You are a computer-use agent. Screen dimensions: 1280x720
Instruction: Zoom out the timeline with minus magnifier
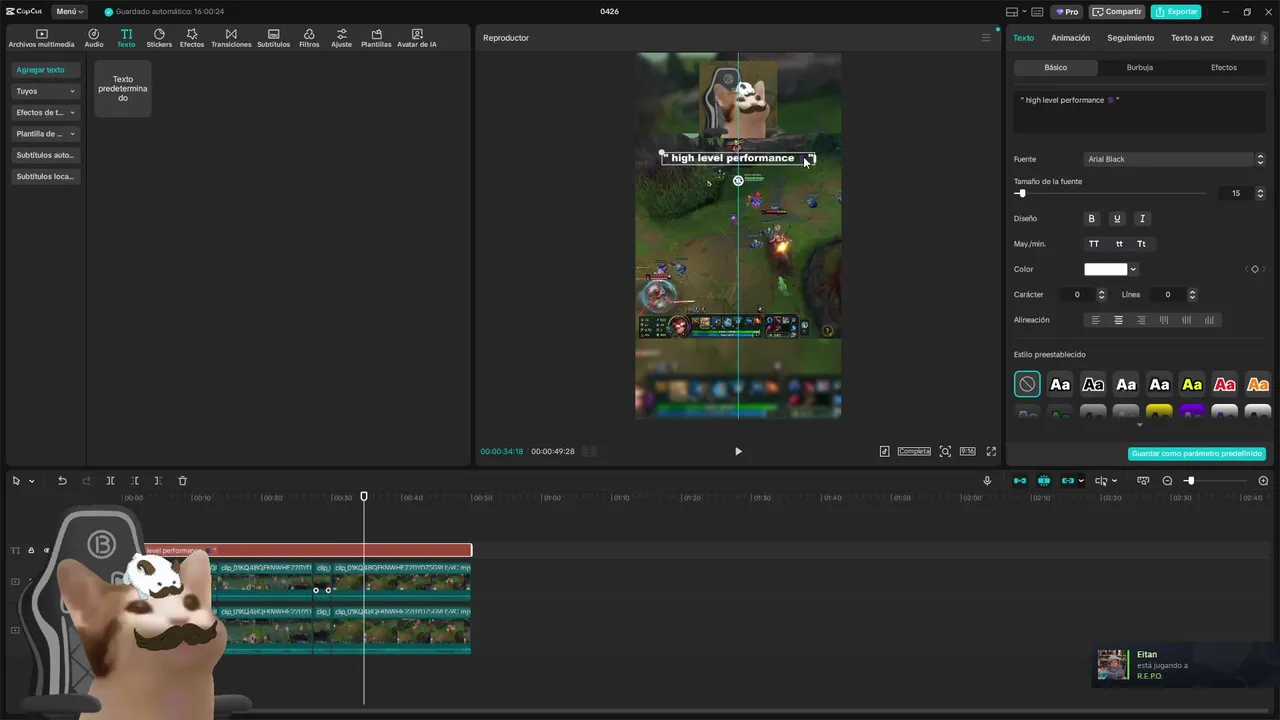[1167, 481]
